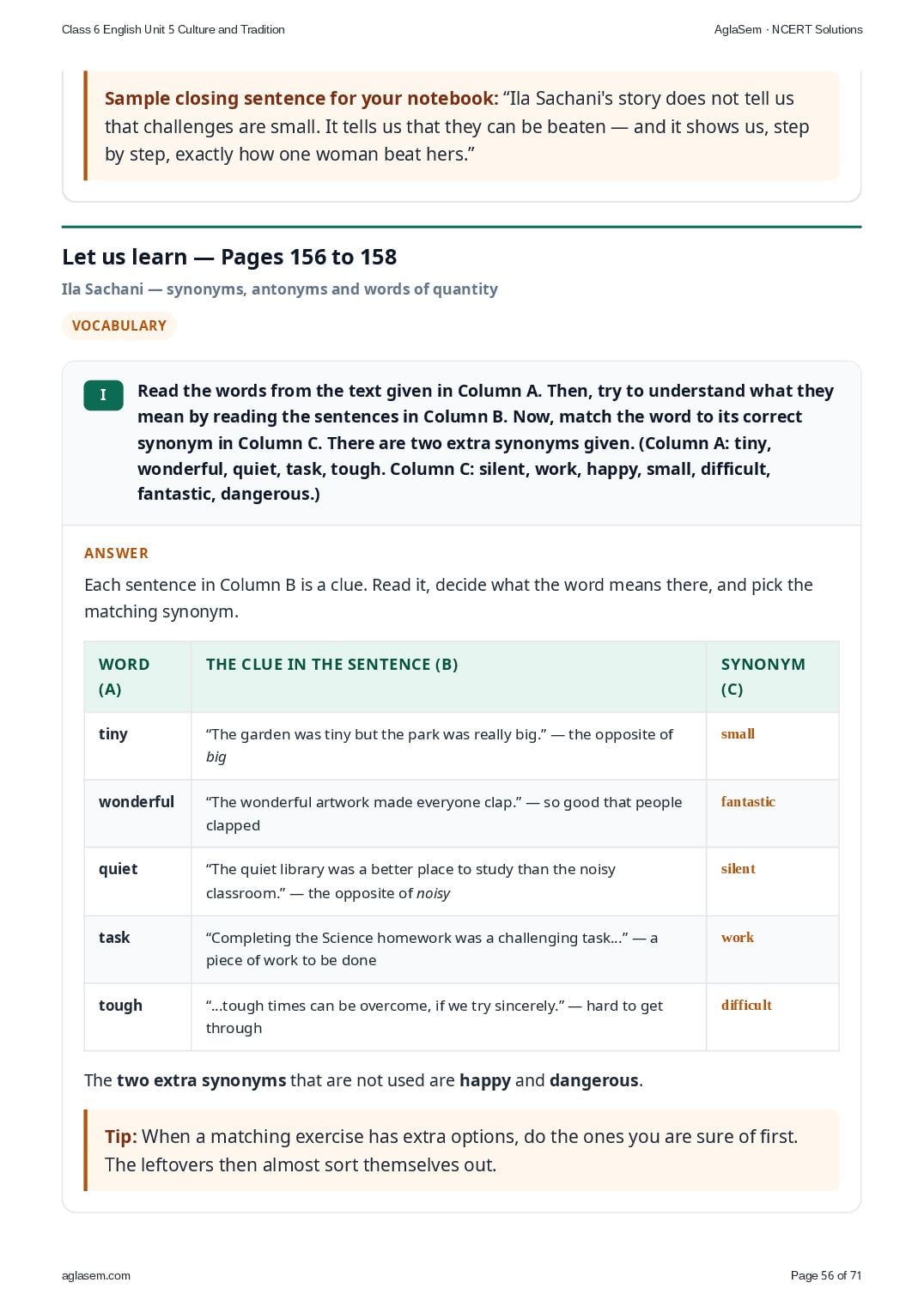
Task: Select the synonym 'silent' cell
Action: pos(772,881)
